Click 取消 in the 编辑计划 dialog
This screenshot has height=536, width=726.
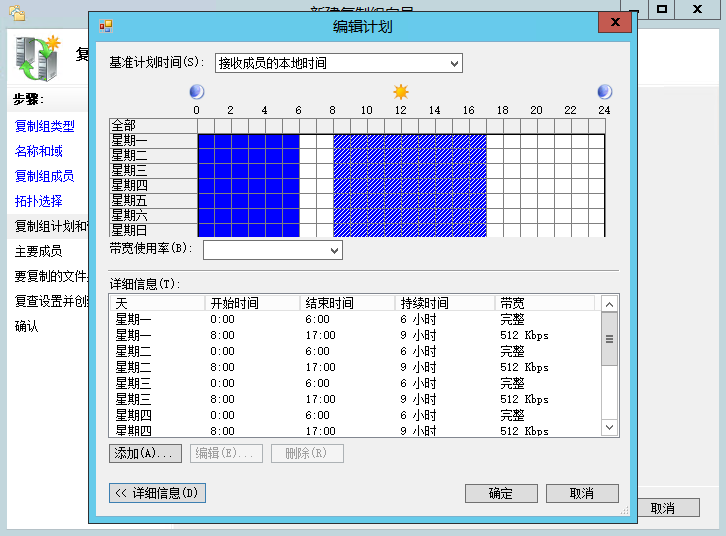pyautogui.click(x=582, y=493)
